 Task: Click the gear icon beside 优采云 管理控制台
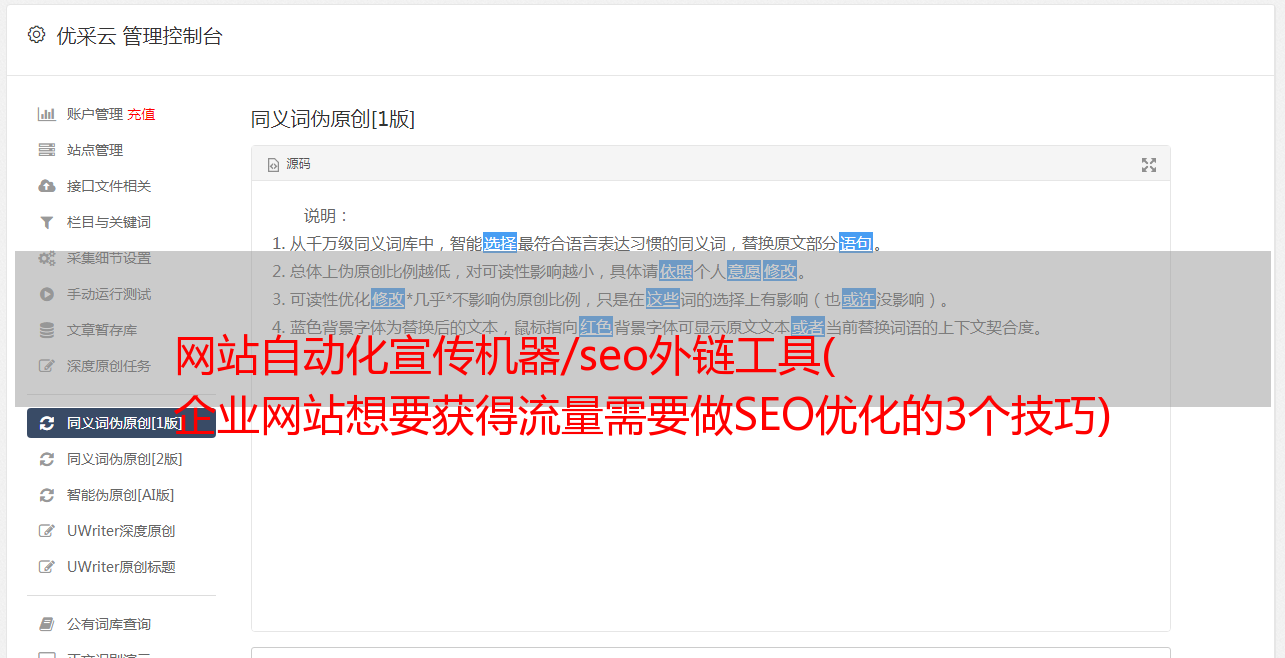pos(36,35)
